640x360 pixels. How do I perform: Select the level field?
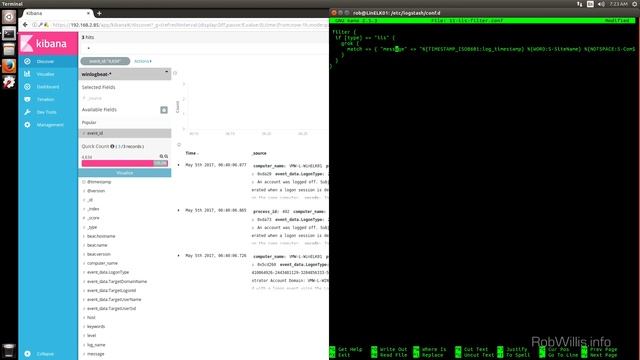pyautogui.click(x=91, y=336)
